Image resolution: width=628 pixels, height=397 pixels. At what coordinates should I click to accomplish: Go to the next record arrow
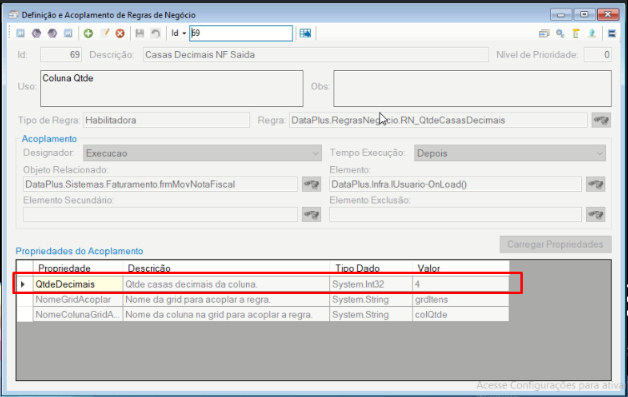pyautogui.click(x=52, y=33)
